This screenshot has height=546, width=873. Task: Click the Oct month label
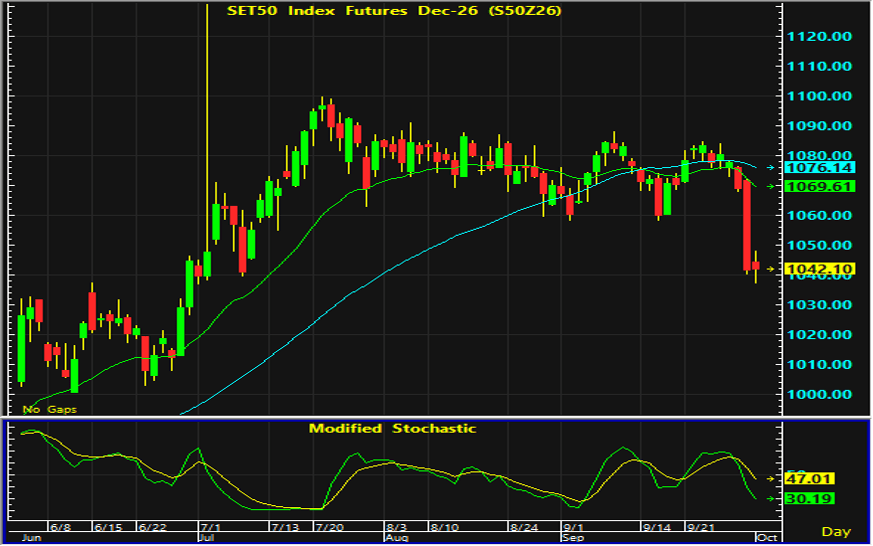coord(767,538)
